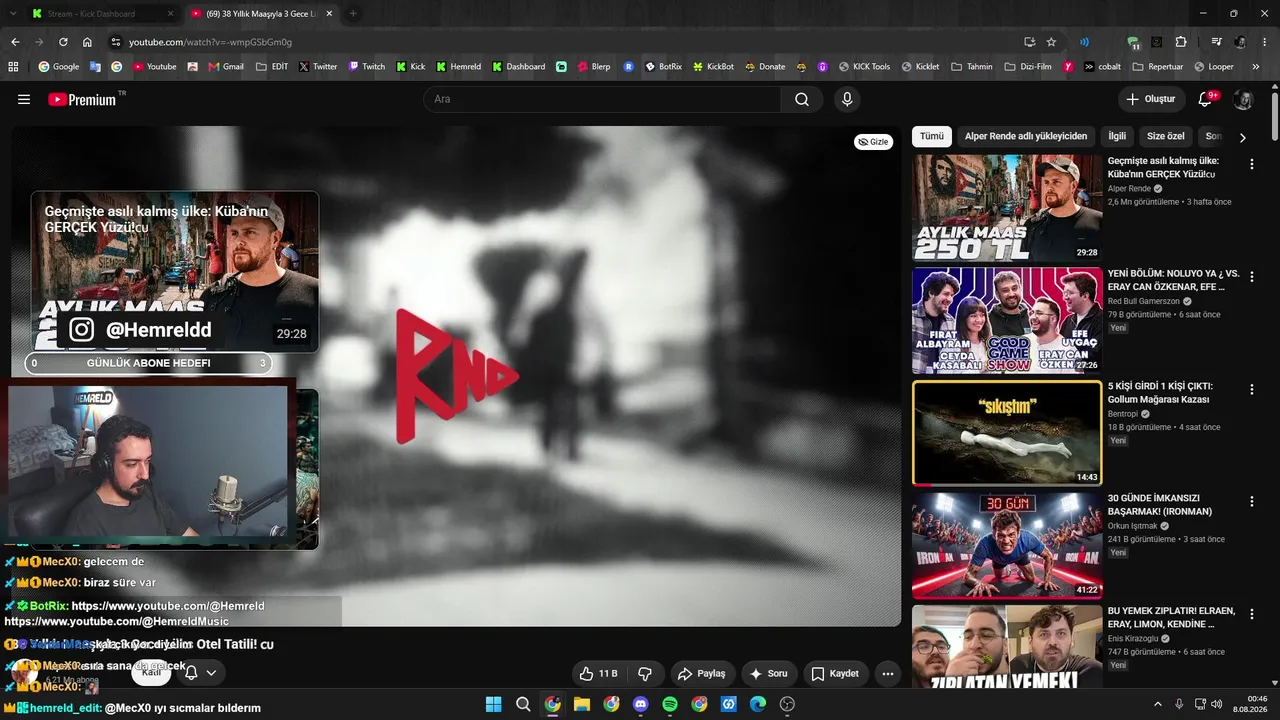Image resolution: width=1280 pixels, height=720 pixels.
Task: Start voice search with the microphone
Action: pos(847,99)
